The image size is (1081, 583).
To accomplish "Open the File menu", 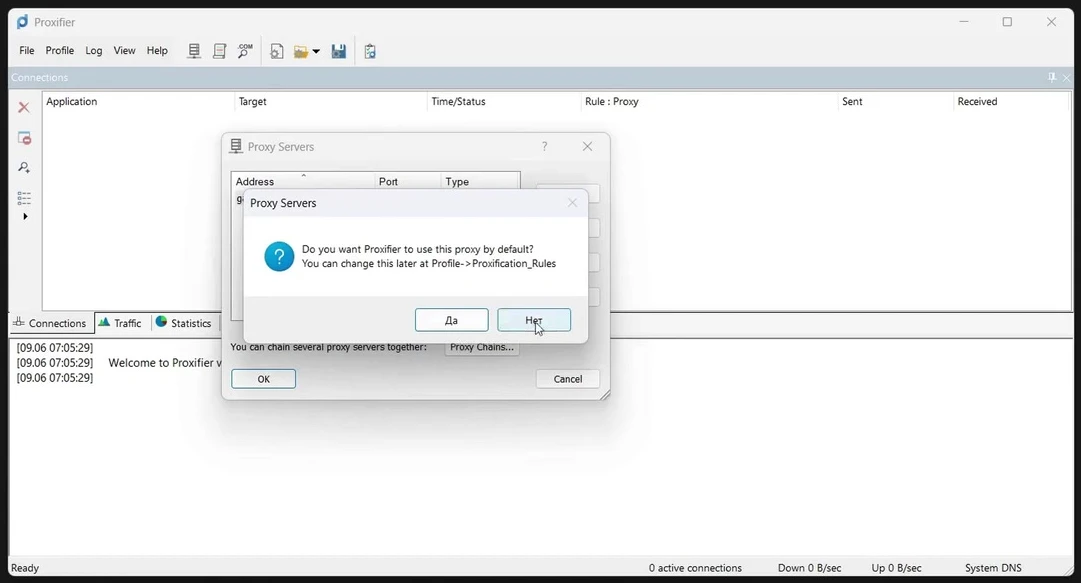I will pyautogui.click(x=27, y=50).
